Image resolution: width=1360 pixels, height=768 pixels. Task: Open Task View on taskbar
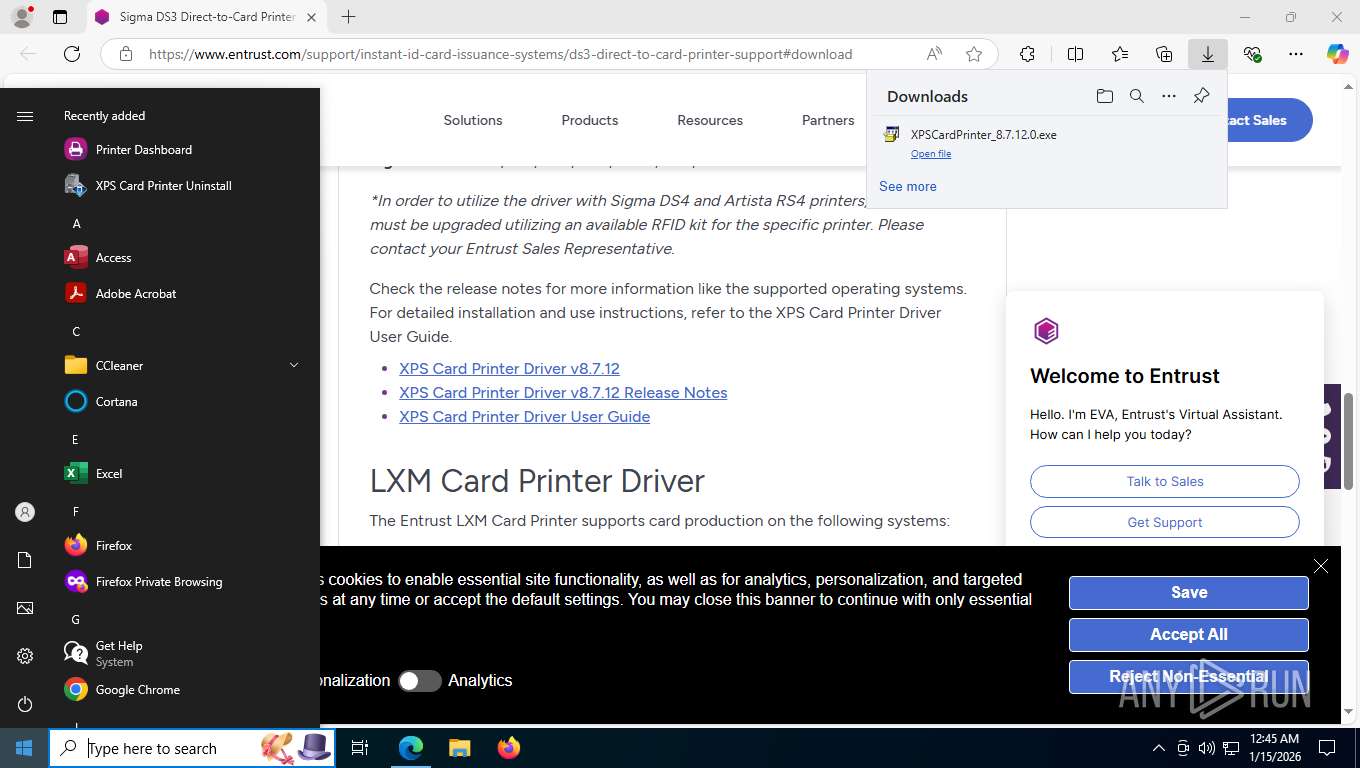[x=361, y=748]
